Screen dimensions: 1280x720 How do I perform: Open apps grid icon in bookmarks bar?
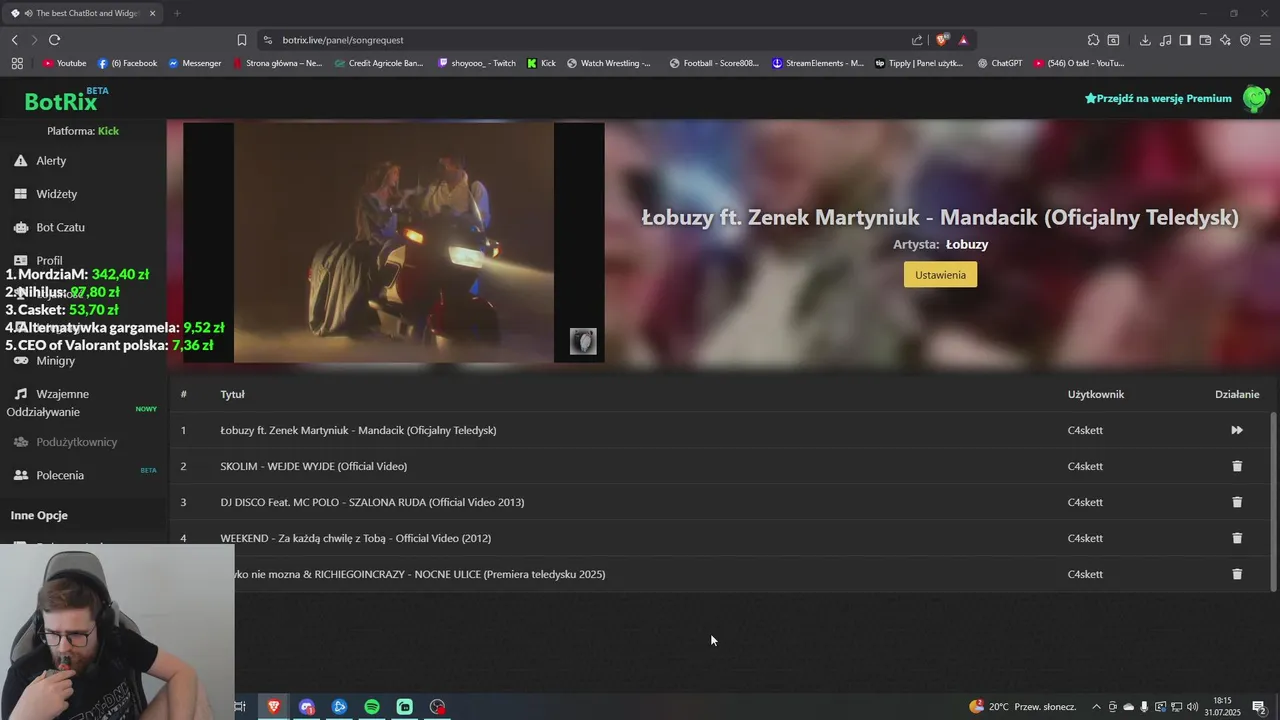[x=17, y=63]
